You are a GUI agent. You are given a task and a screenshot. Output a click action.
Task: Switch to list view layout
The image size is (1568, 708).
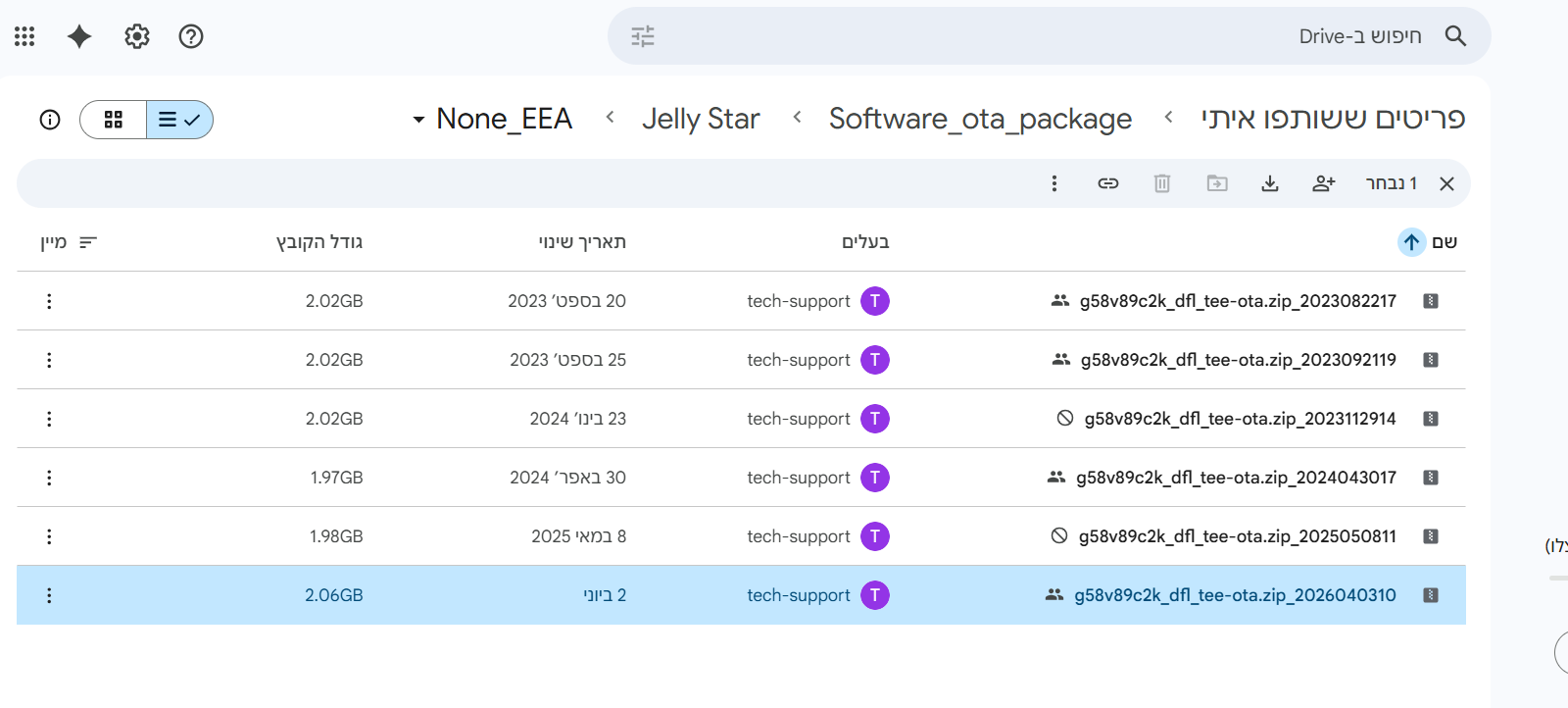pos(179,120)
